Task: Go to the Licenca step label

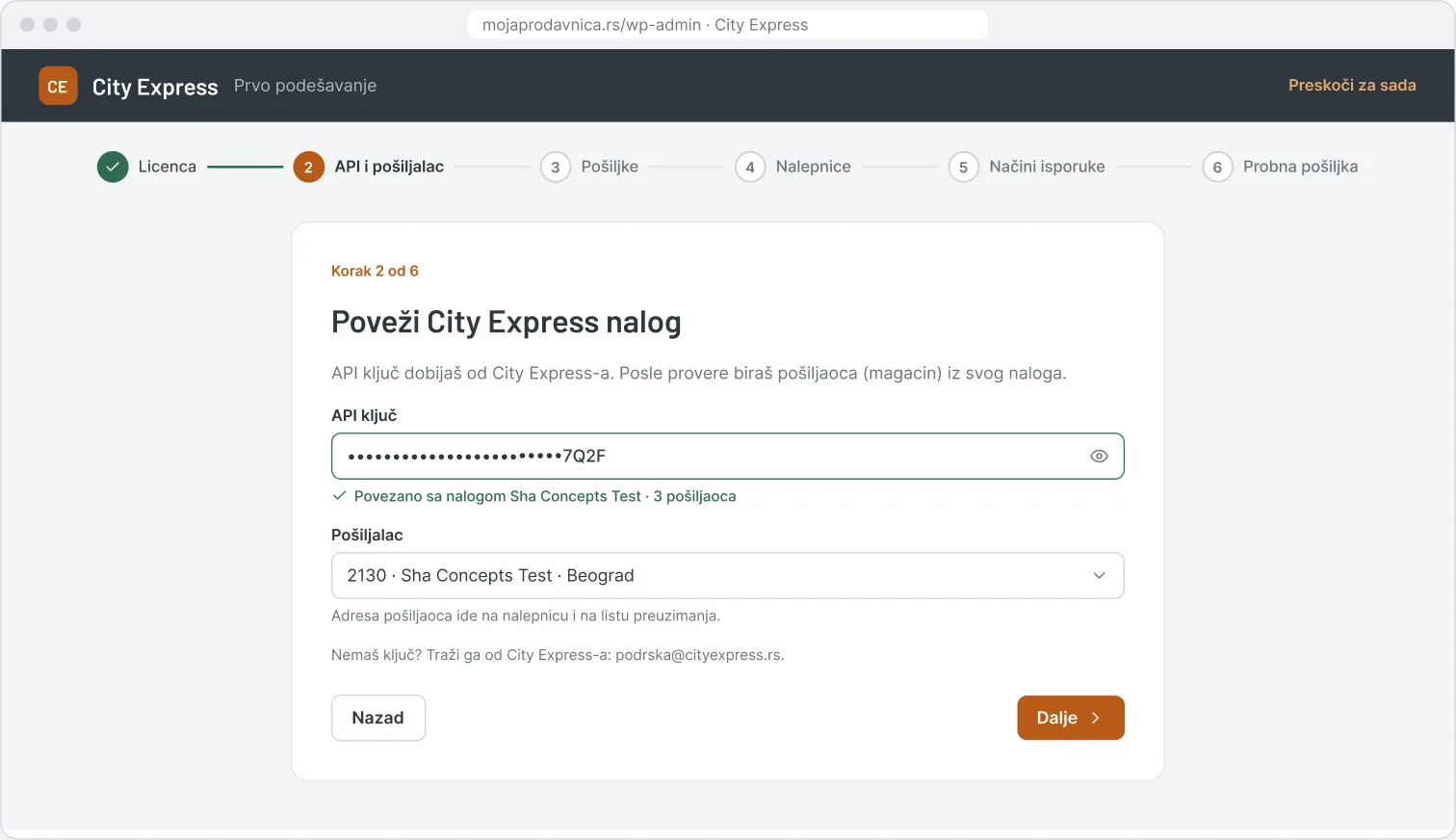Action: pyautogui.click(x=168, y=167)
